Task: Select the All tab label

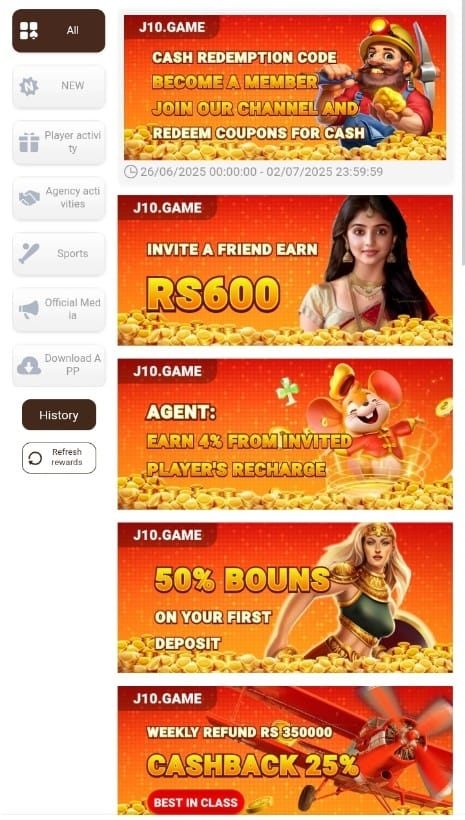Action: [x=73, y=30]
